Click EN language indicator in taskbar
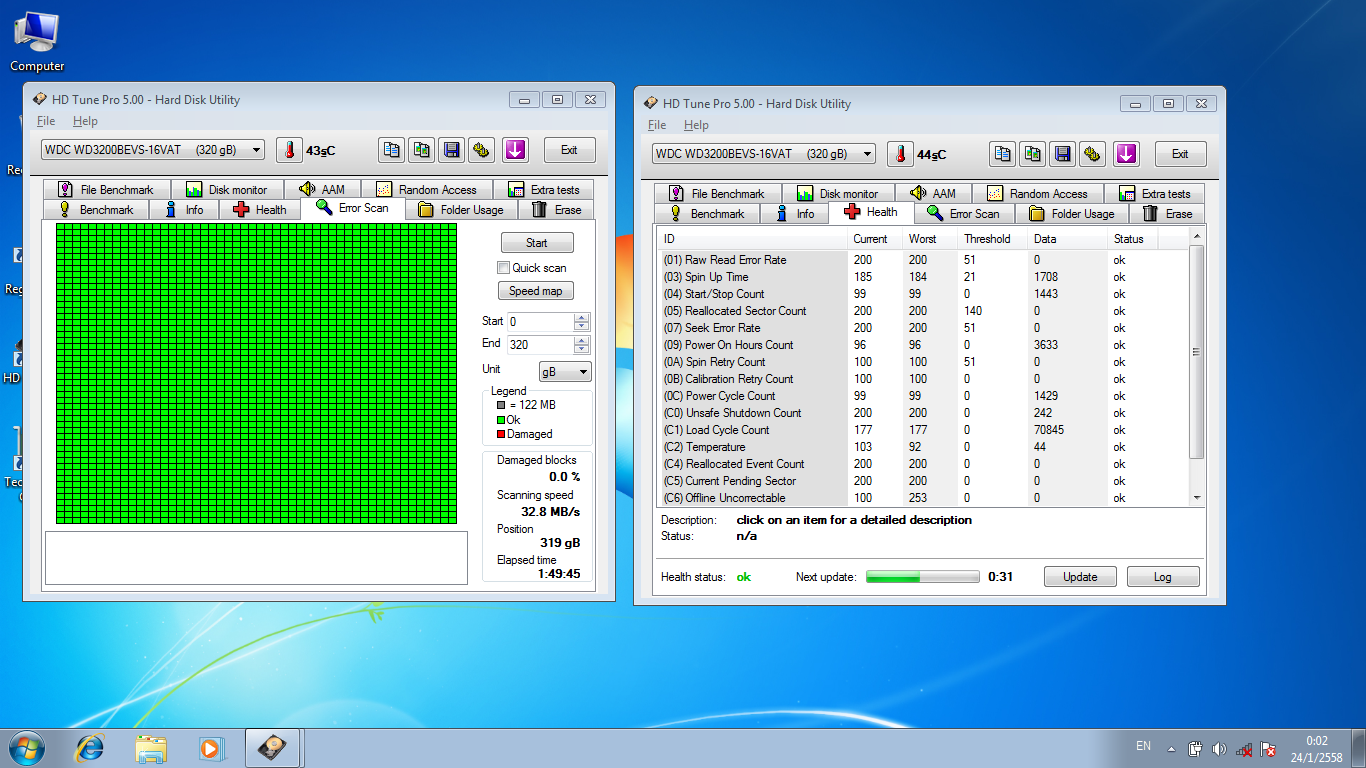The image size is (1366, 768). pos(1143,746)
